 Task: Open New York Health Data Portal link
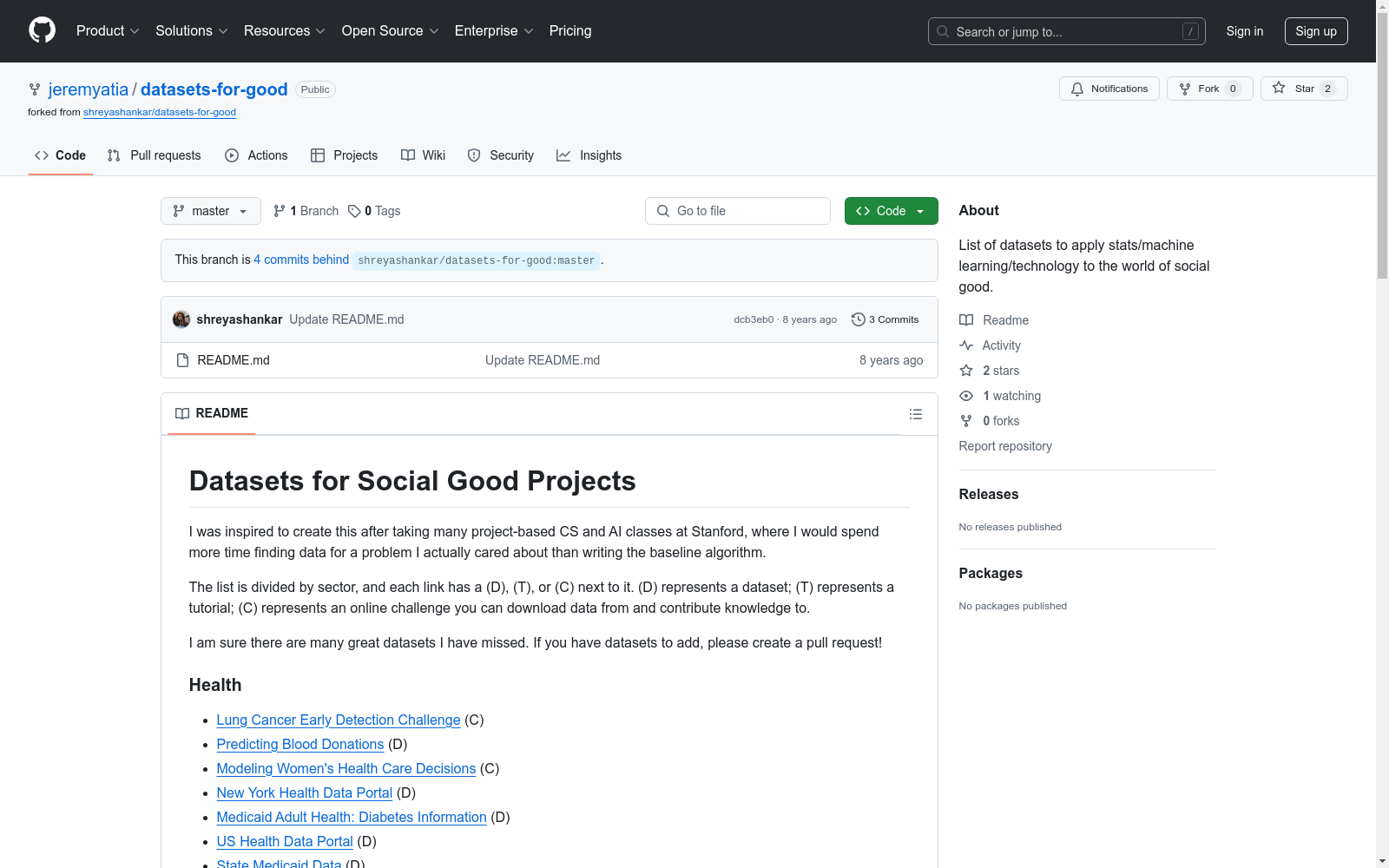tap(305, 792)
